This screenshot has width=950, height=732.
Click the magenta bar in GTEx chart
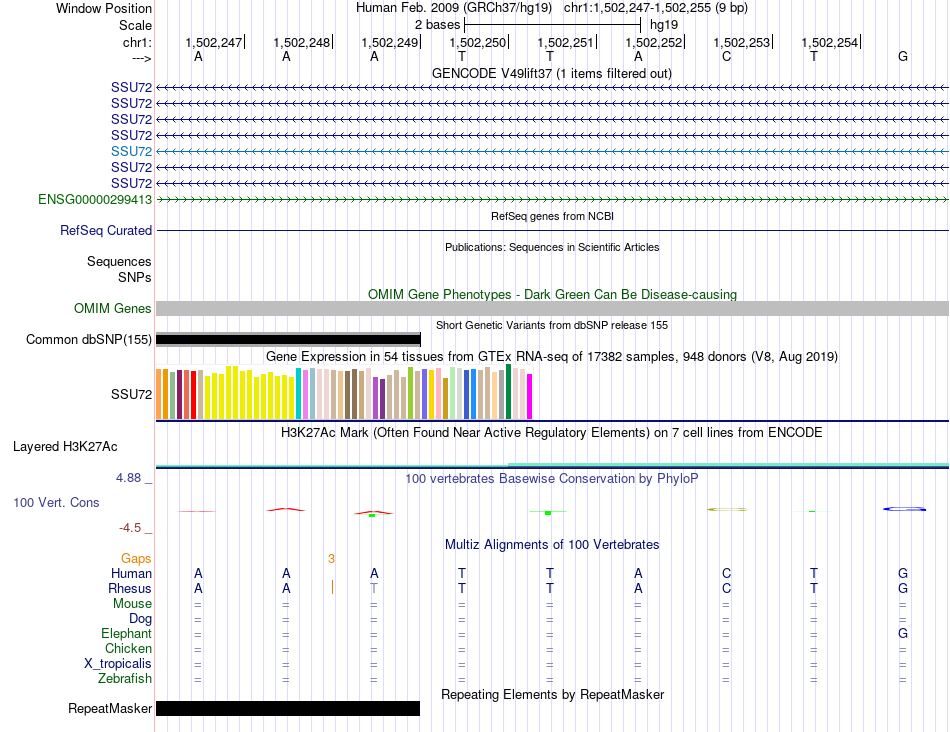point(530,396)
